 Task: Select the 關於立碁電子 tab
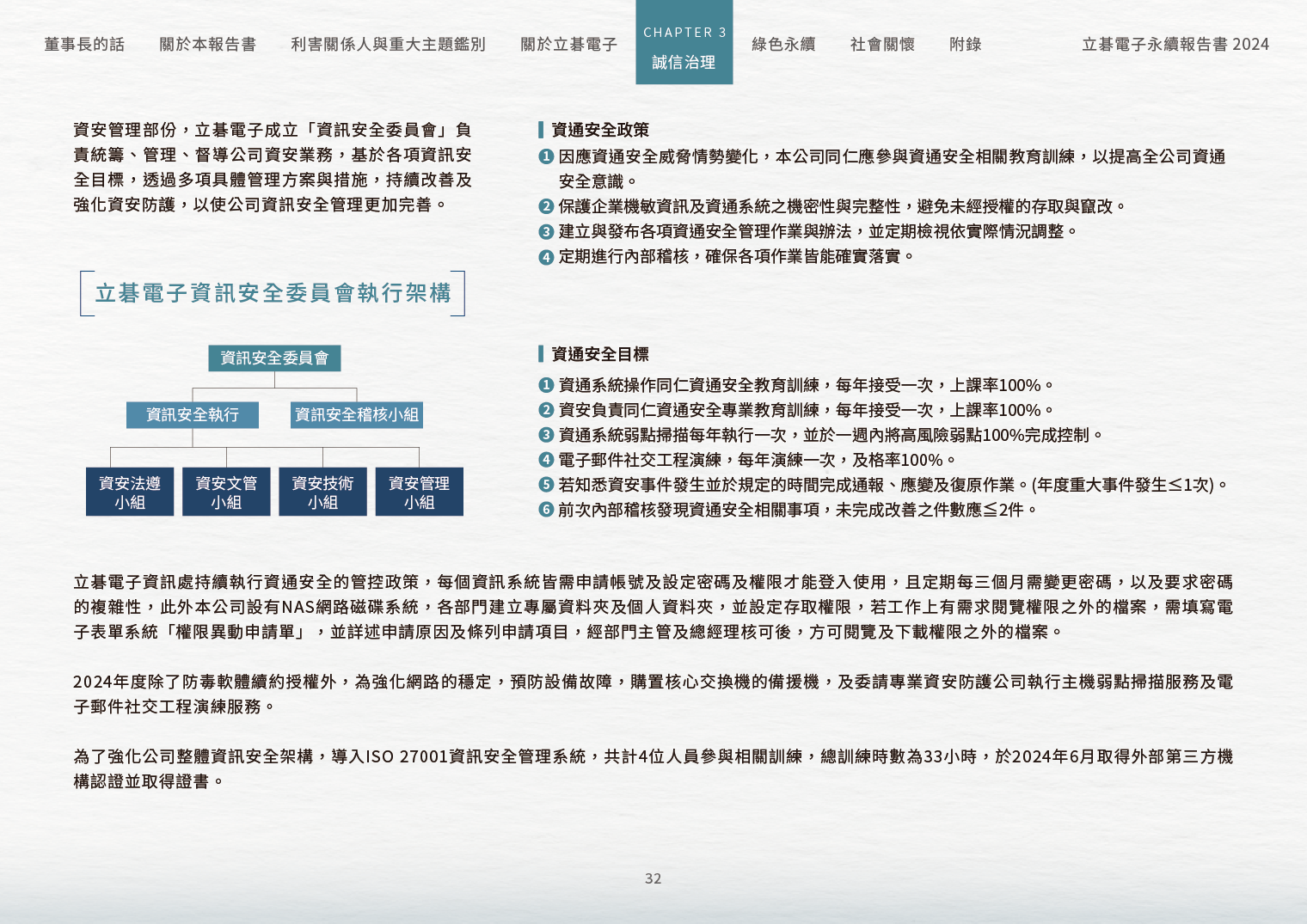568,44
